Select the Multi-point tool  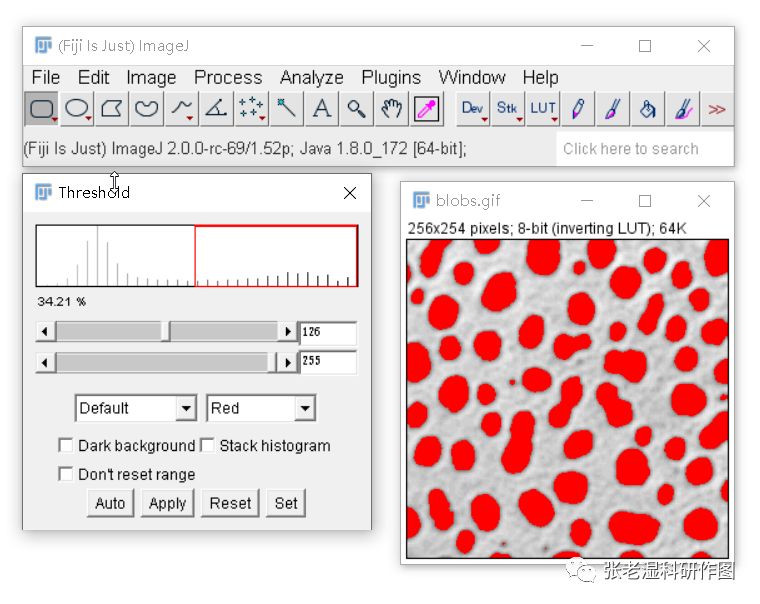pos(251,109)
